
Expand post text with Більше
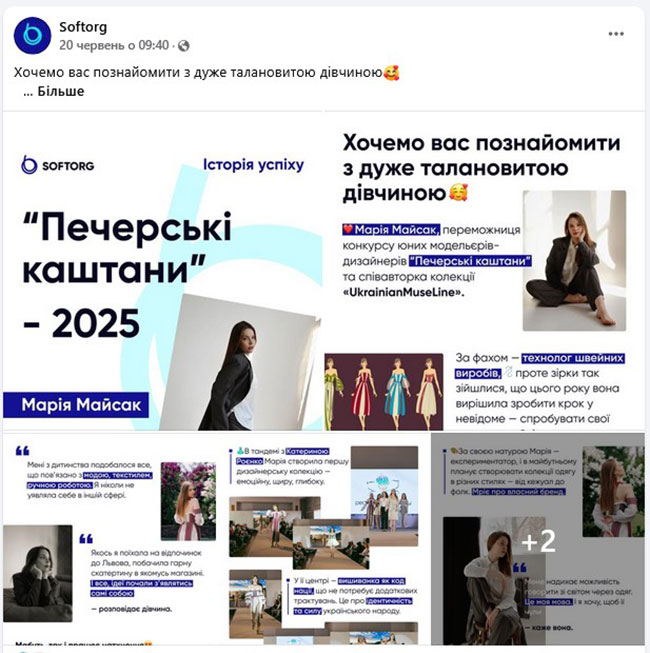(x=61, y=91)
